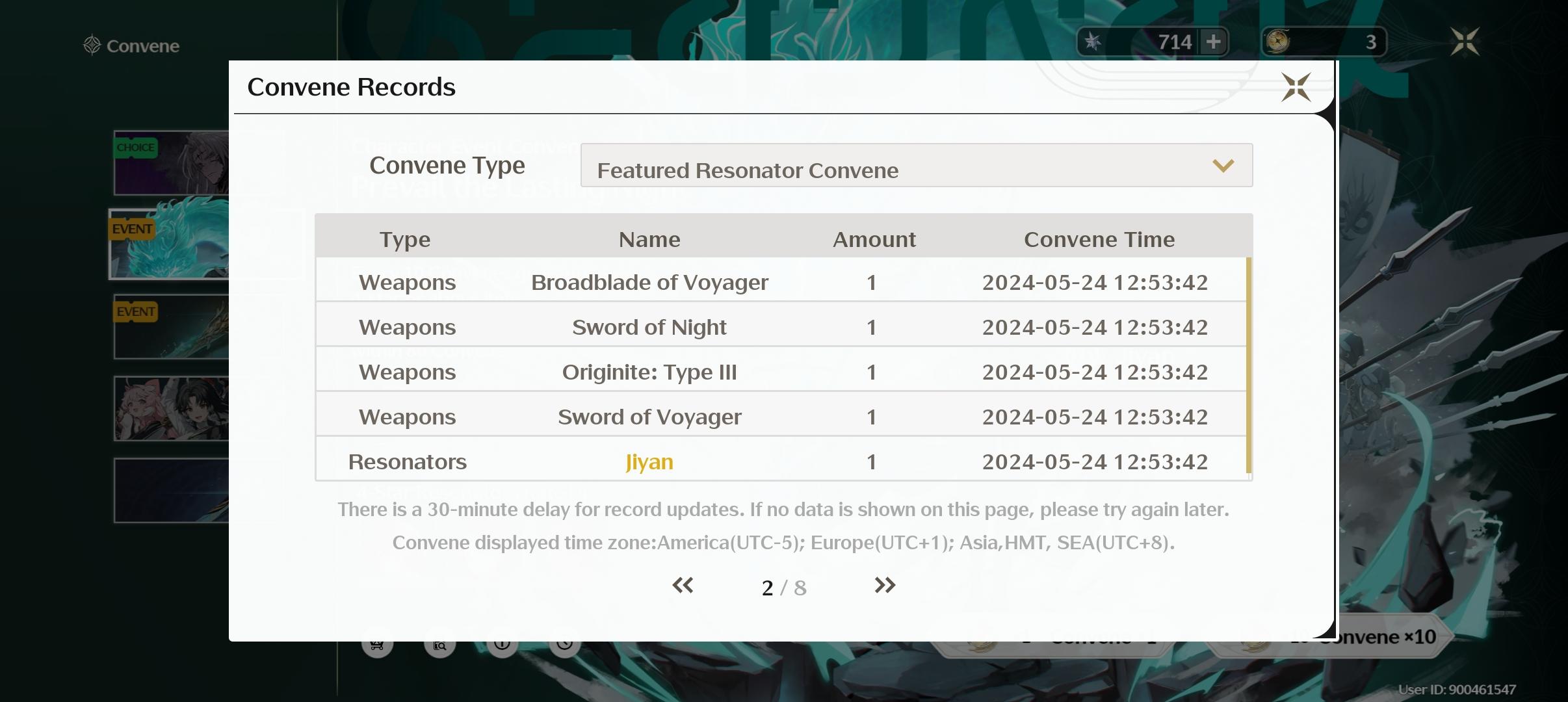1568x702 pixels.
Task: Open the bottom dark banner thumbnail
Action: tap(171, 490)
